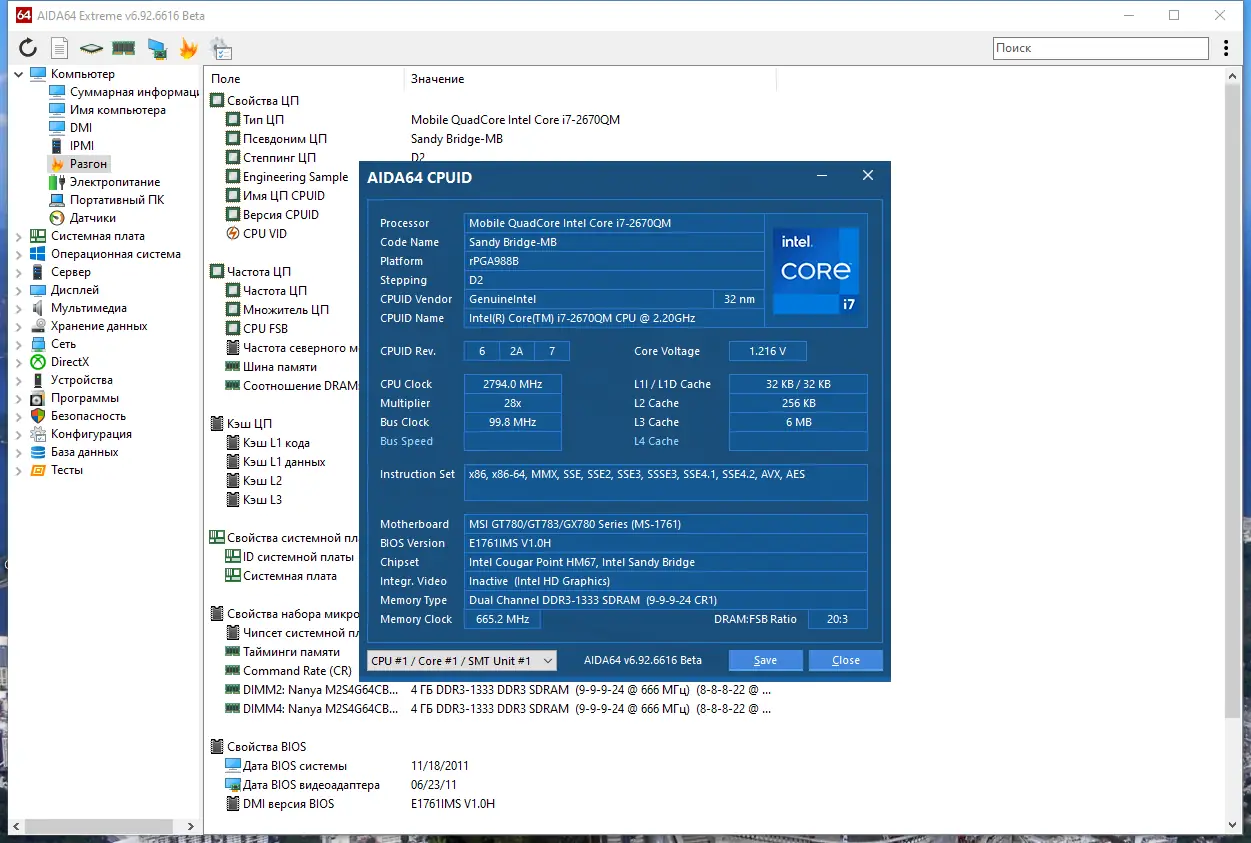This screenshot has height=843, width=1251.
Task: Click the Значение column header
Action: pos(437,79)
